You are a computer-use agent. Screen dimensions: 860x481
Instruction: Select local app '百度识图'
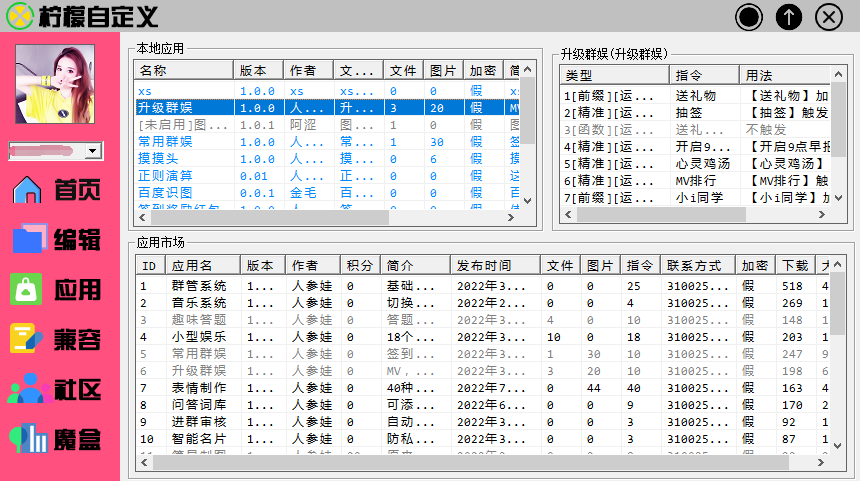coord(327,193)
